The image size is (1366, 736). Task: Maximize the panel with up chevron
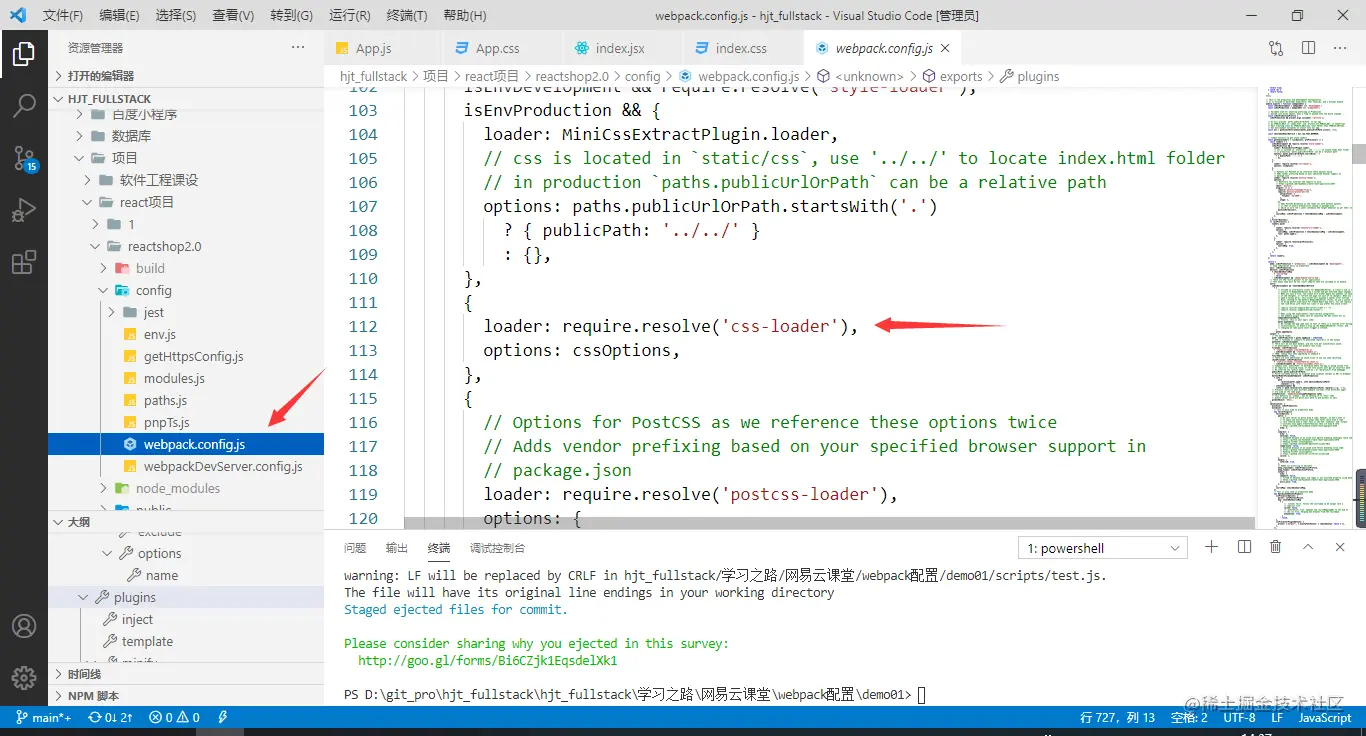pyautogui.click(x=1308, y=547)
